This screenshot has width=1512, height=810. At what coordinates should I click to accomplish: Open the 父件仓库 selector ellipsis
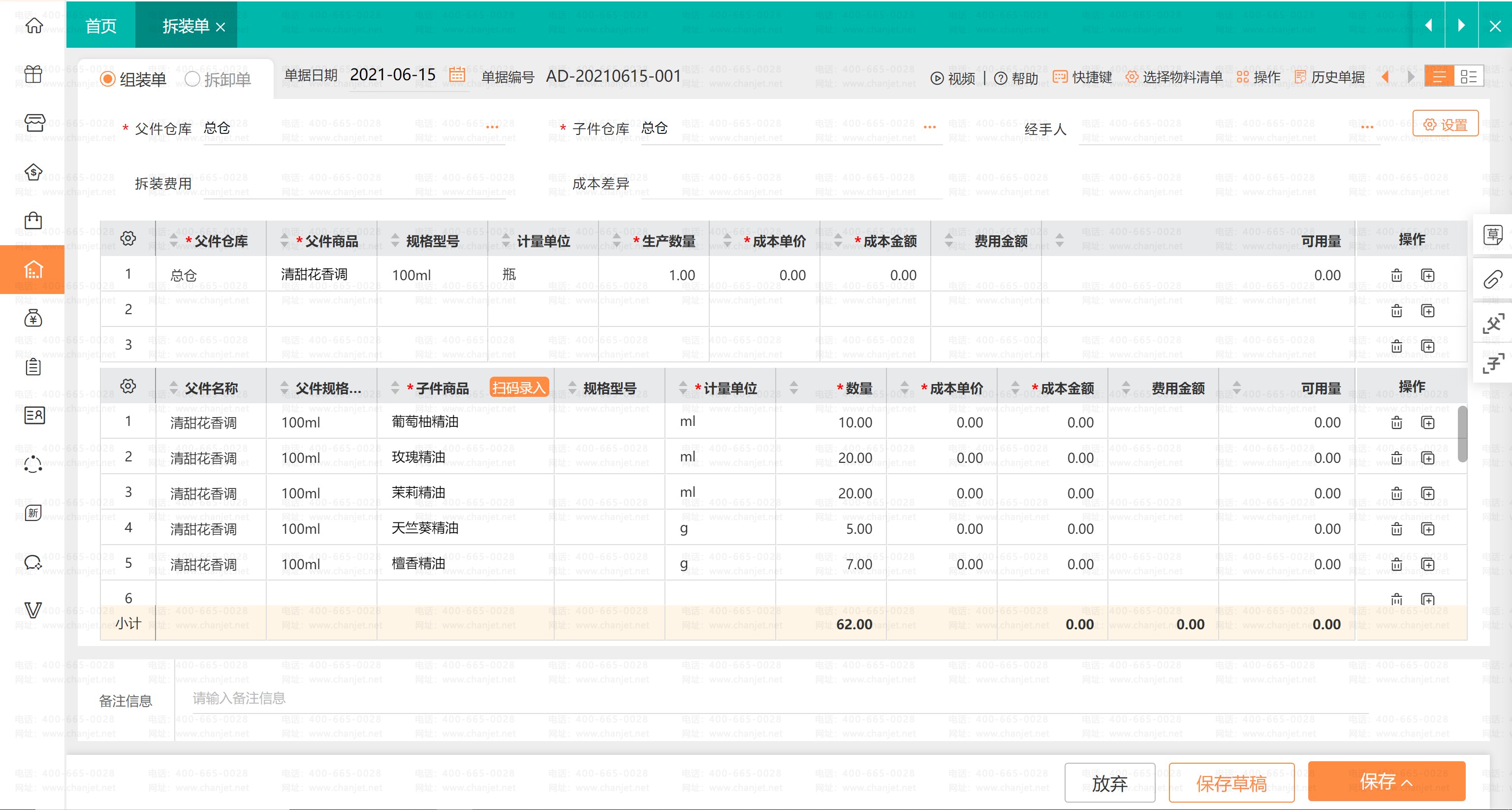(492, 128)
